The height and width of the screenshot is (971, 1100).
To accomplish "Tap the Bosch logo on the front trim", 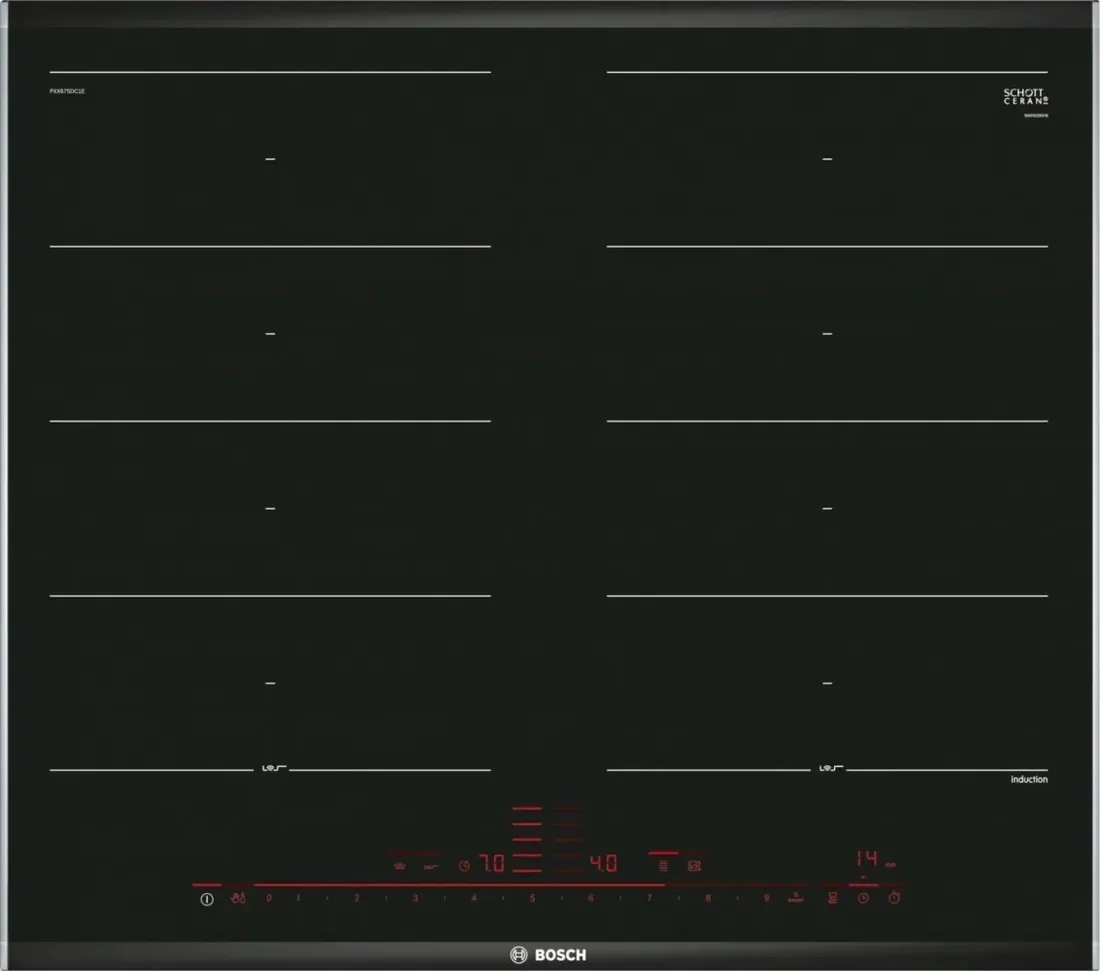I will pos(549,954).
